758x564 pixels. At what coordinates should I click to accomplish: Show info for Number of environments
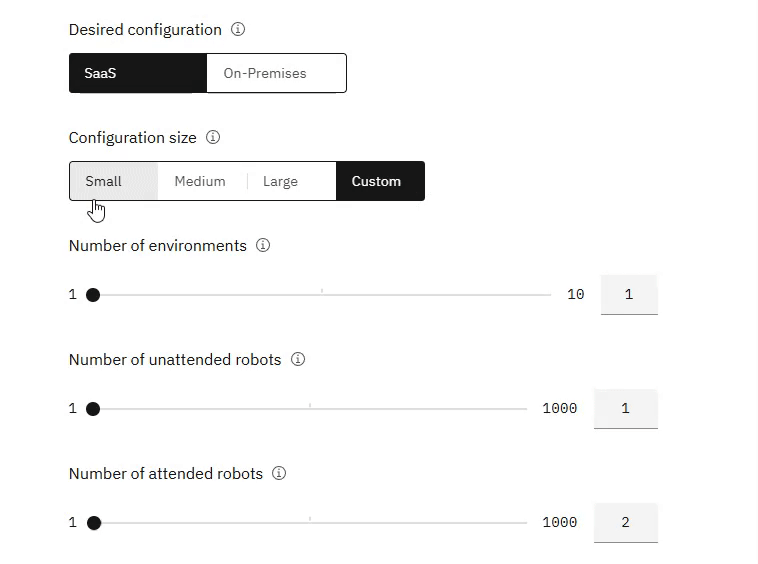point(263,245)
